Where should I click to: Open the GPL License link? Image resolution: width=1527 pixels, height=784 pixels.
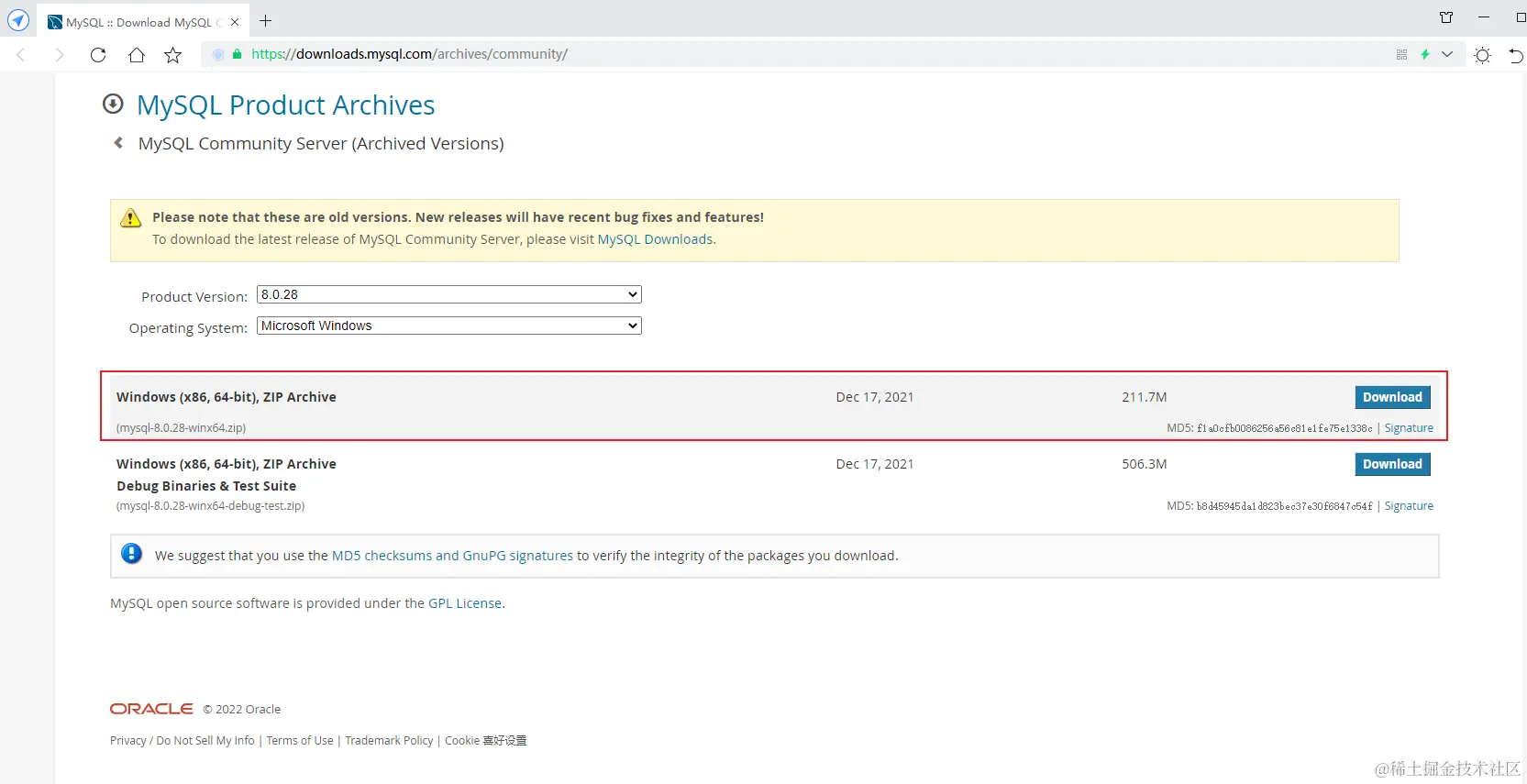click(465, 603)
